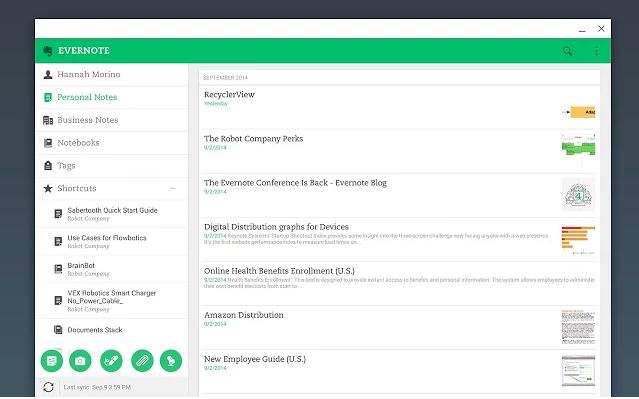
Task: Tap the camera note button
Action: pos(80,361)
